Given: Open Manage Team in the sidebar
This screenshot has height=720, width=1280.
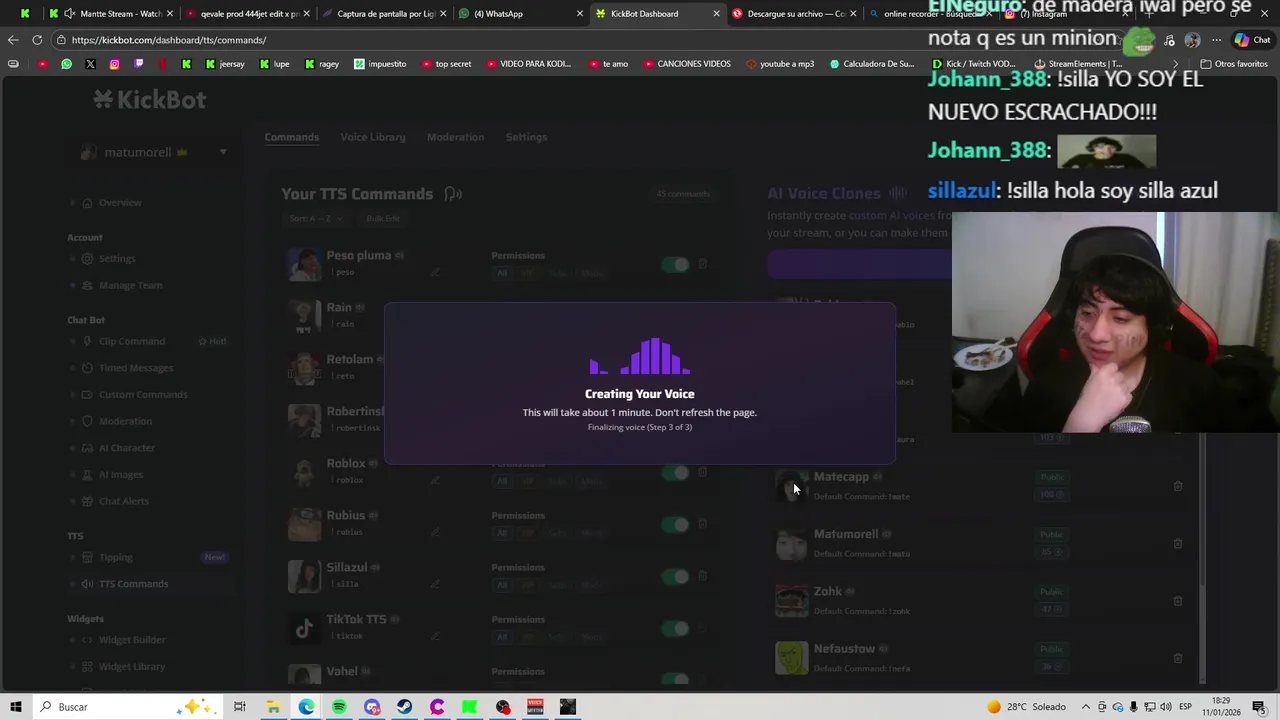Looking at the screenshot, I should [130, 285].
